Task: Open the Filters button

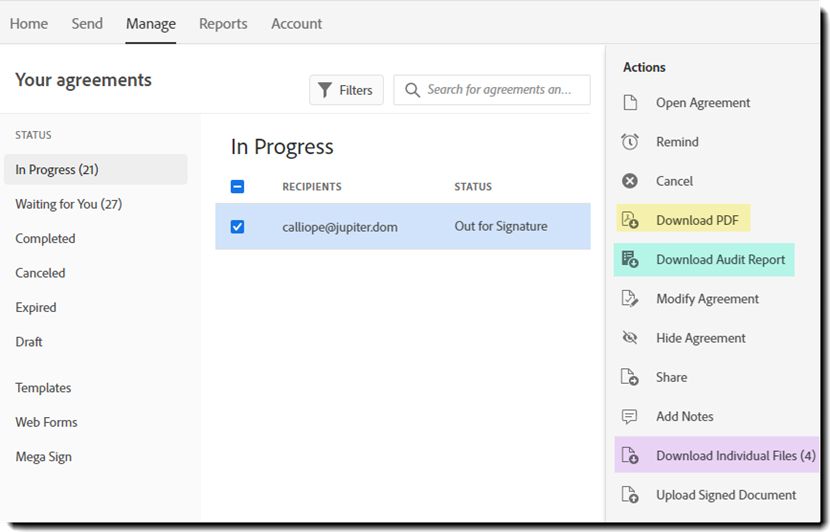Action: click(x=346, y=90)
